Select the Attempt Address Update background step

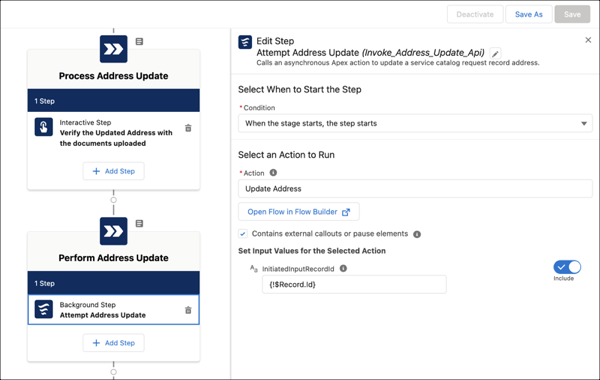click(114, 310)
